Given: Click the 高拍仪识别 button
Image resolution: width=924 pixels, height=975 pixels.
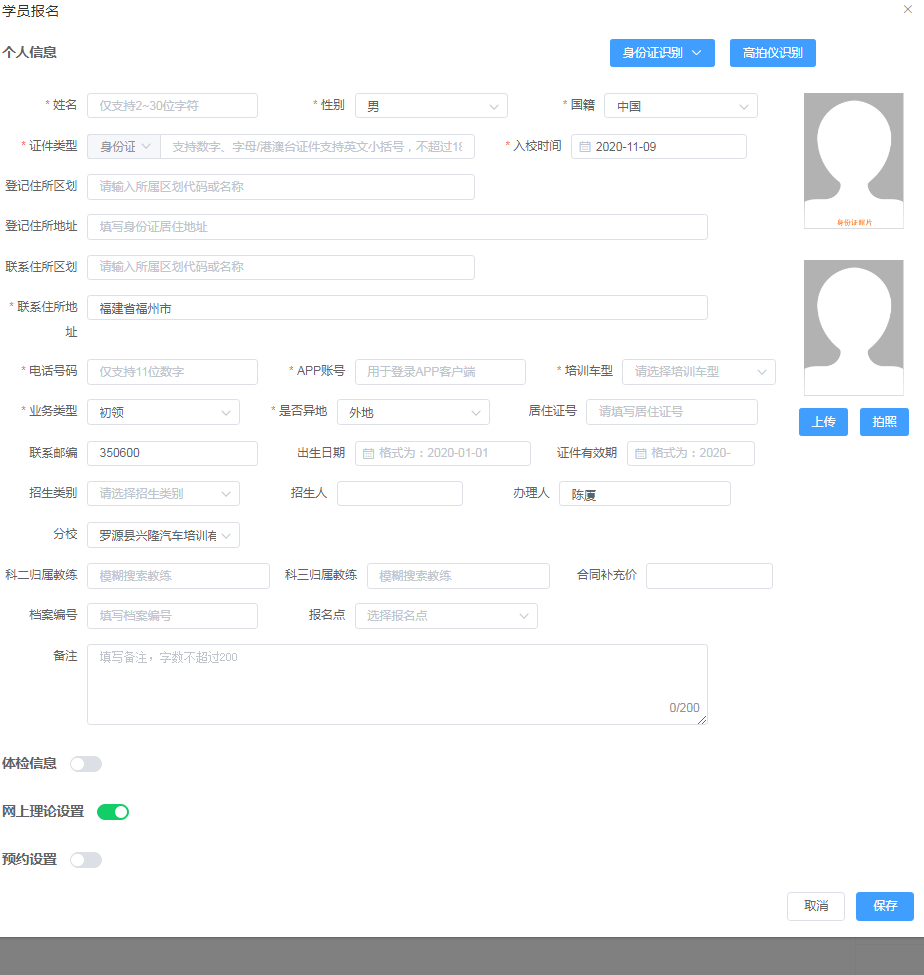Looking at the screenshot, I should [x=772, y=53].
